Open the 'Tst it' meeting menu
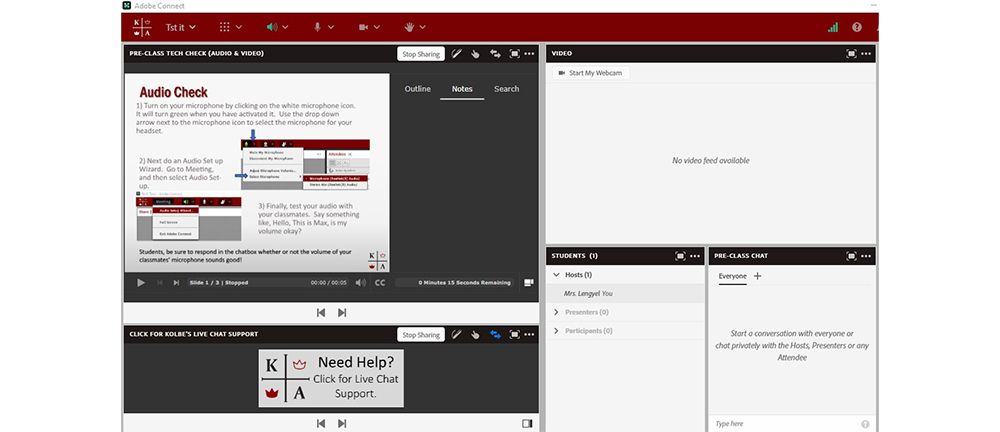Screen dimensions: 1000x432 [180, 27]
